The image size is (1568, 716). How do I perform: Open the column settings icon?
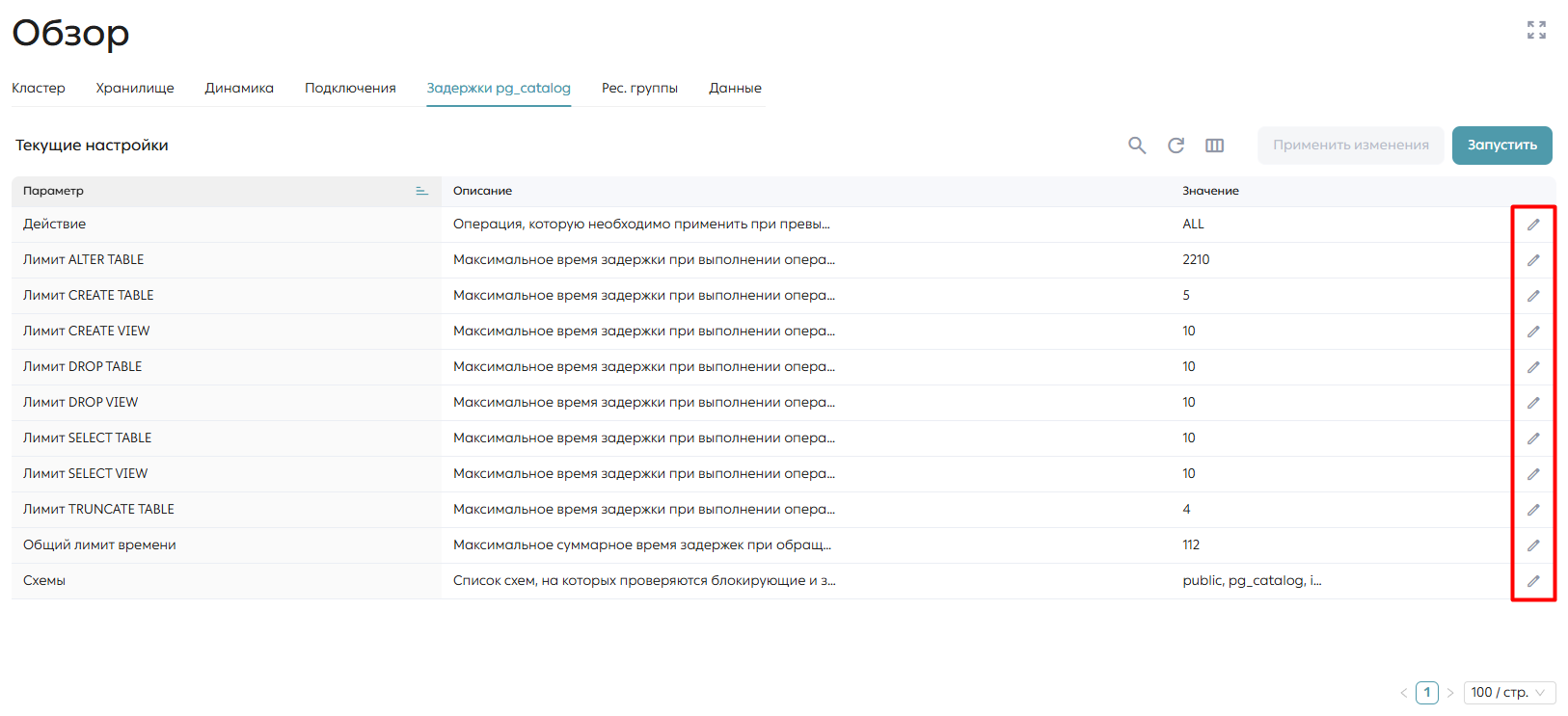click(x=1214, y=146)
